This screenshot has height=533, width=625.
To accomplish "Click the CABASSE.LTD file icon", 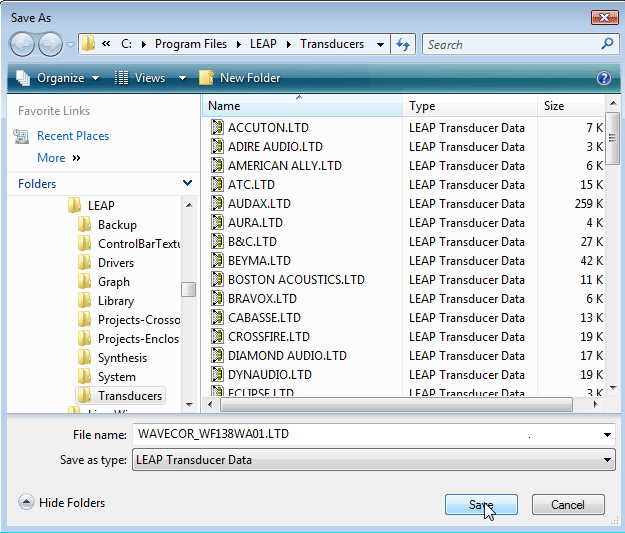I will (x=217, y=317).
